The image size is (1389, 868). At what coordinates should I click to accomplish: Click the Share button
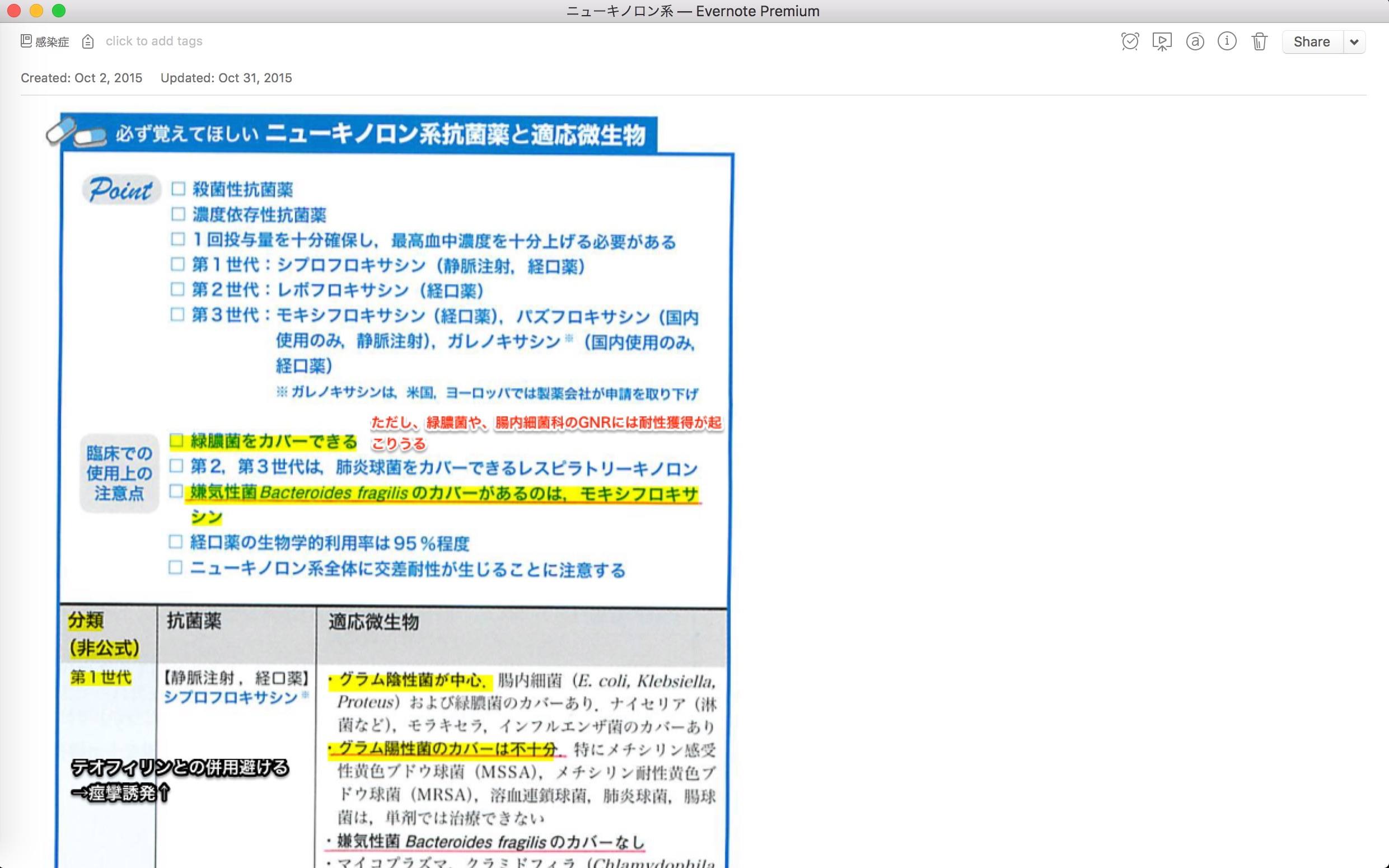click(x=1312, y=41)
